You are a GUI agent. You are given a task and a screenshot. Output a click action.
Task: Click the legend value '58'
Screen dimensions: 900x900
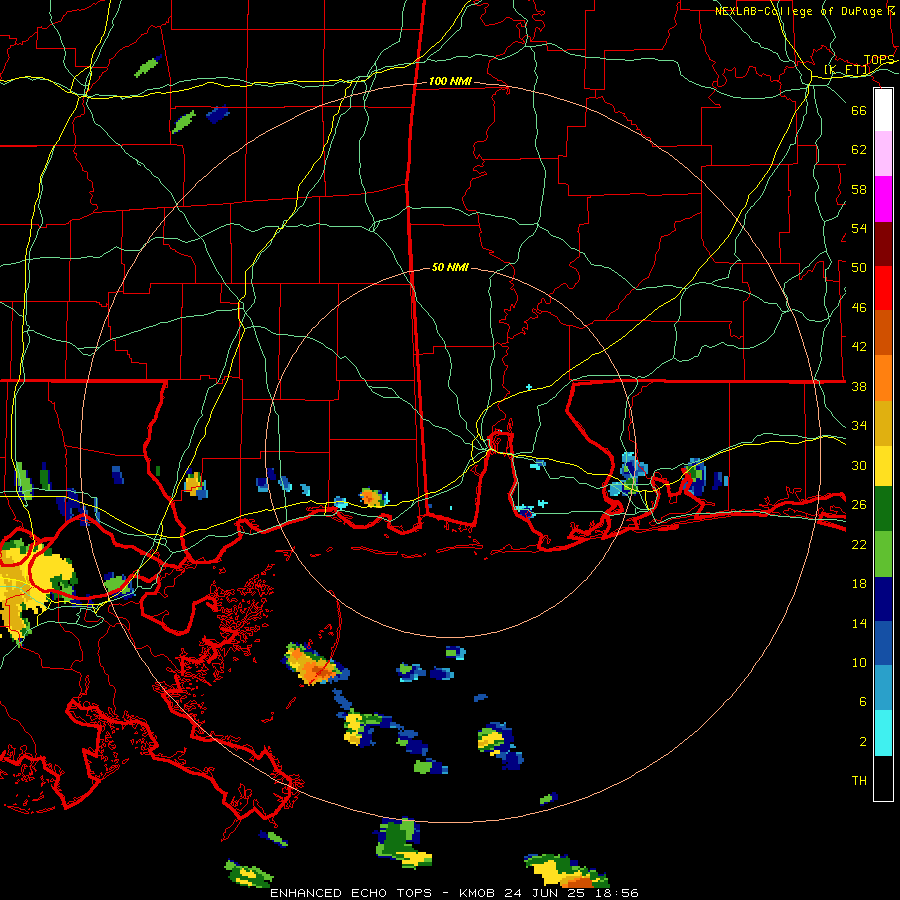tap(859, 189)
